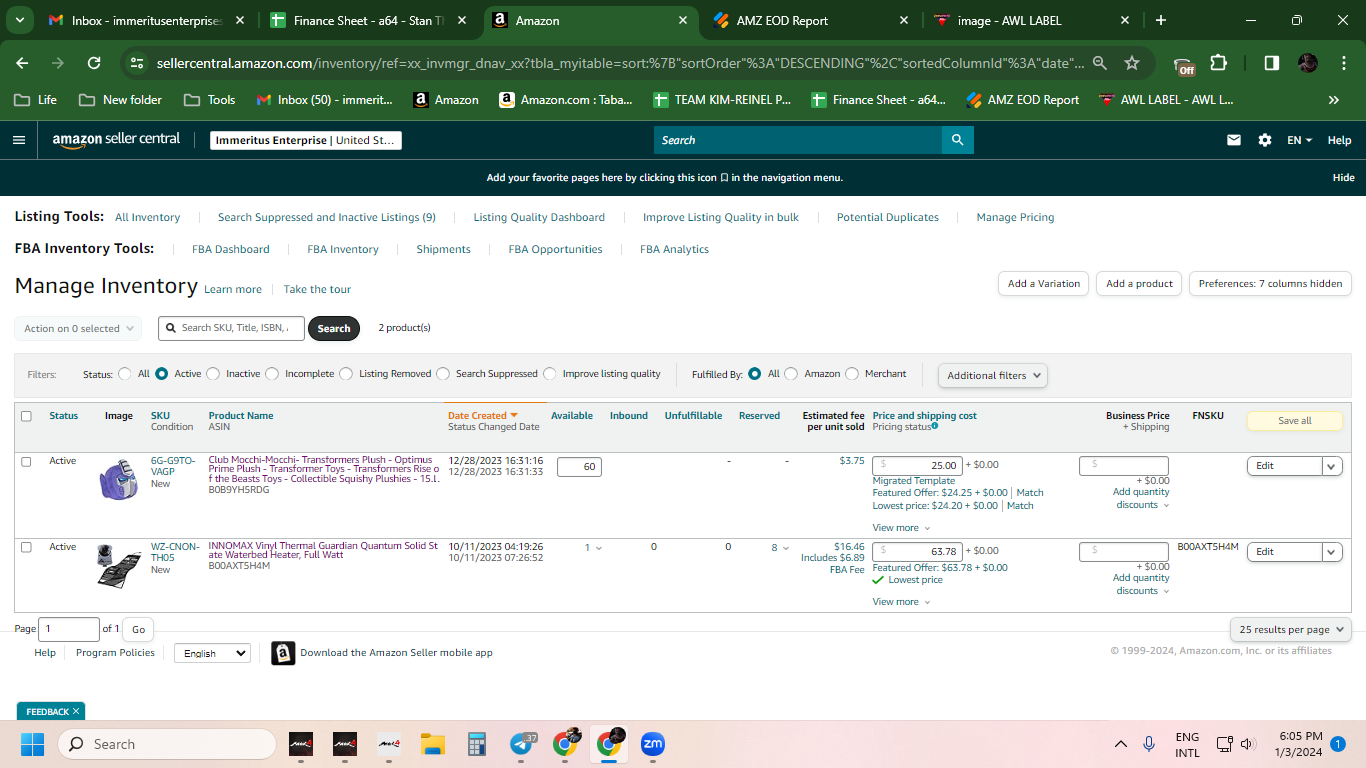Select the All status radio button
This screenshot has width=1366, height=768.
[125, 374]
